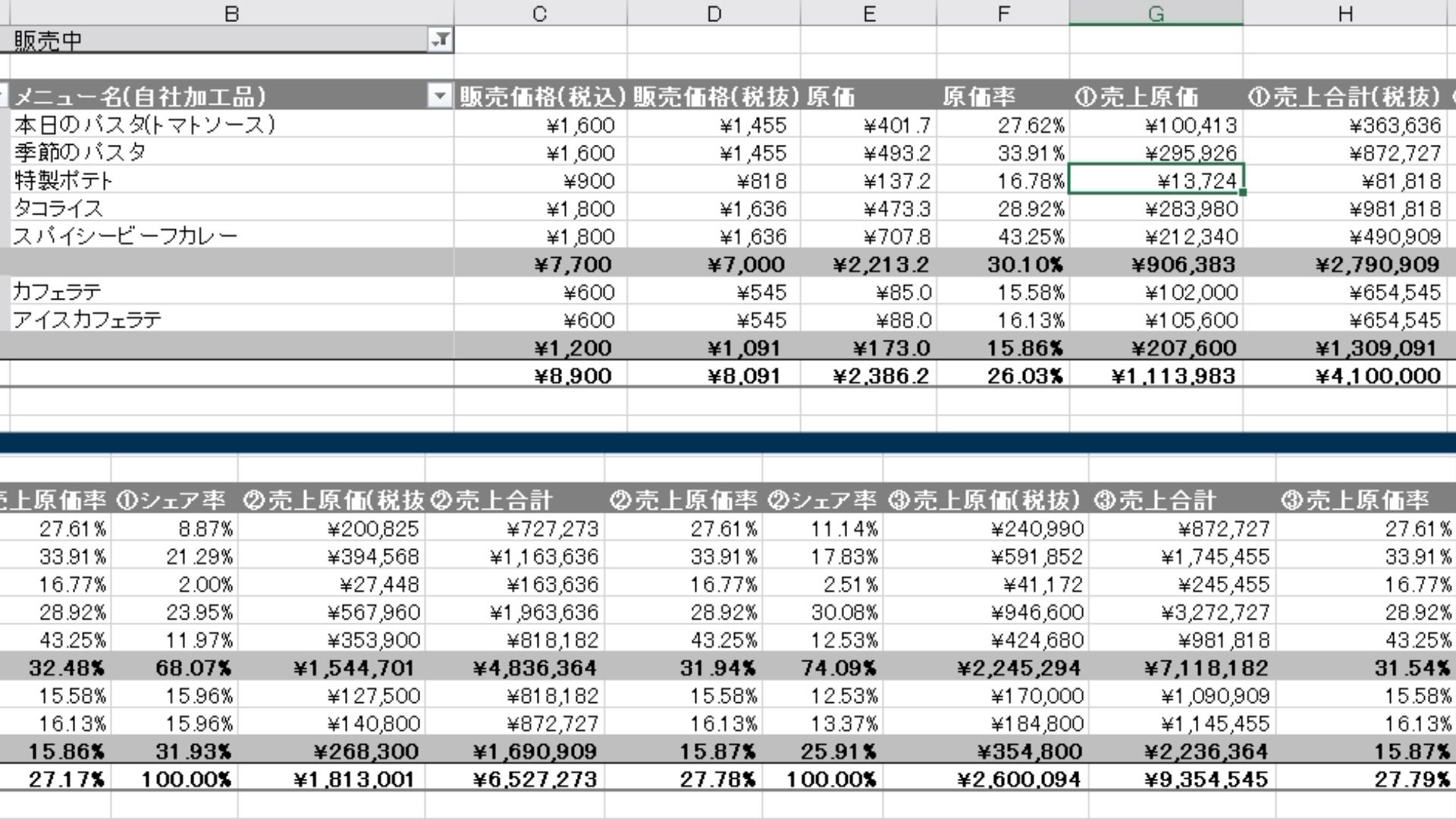Screen dimensions: 1456x819
Task: Select column H header
Action: coord(1345,14)
